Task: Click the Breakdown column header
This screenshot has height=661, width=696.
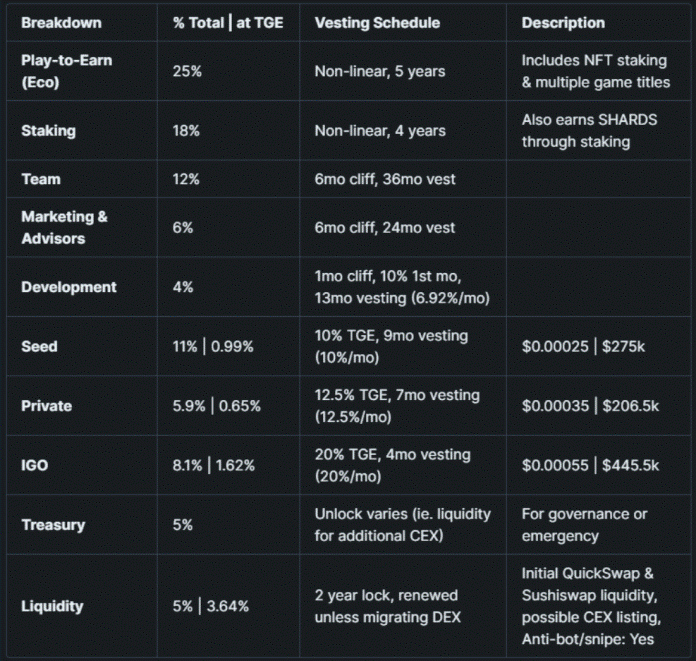Action: click(61, 23)
